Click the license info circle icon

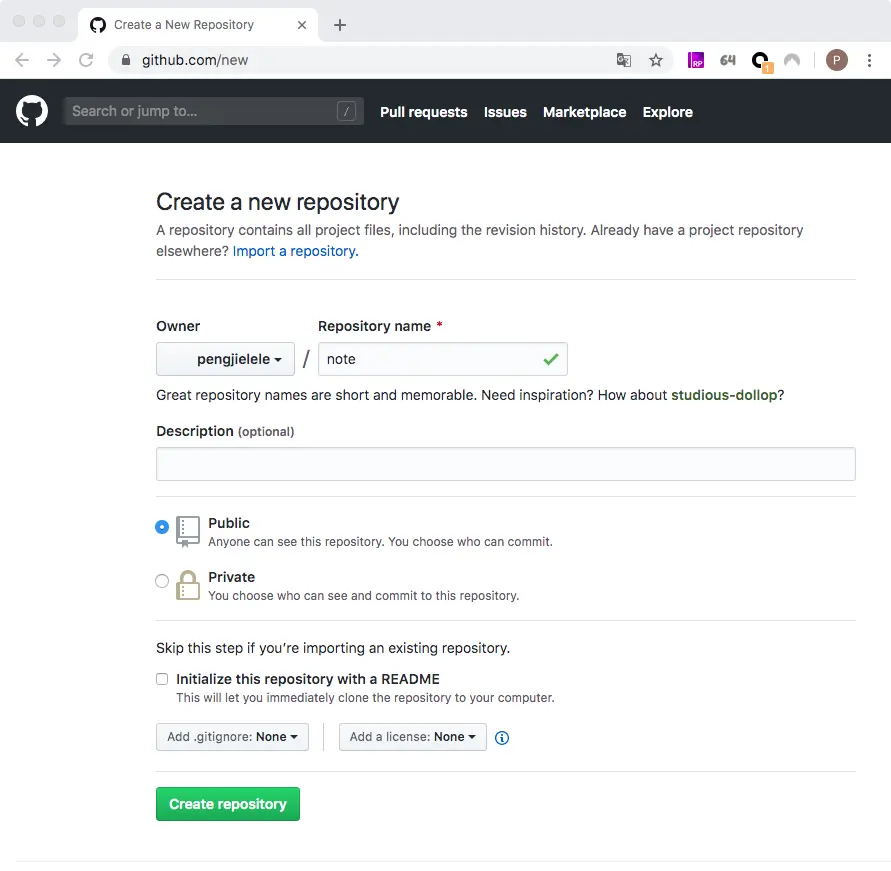502,737
